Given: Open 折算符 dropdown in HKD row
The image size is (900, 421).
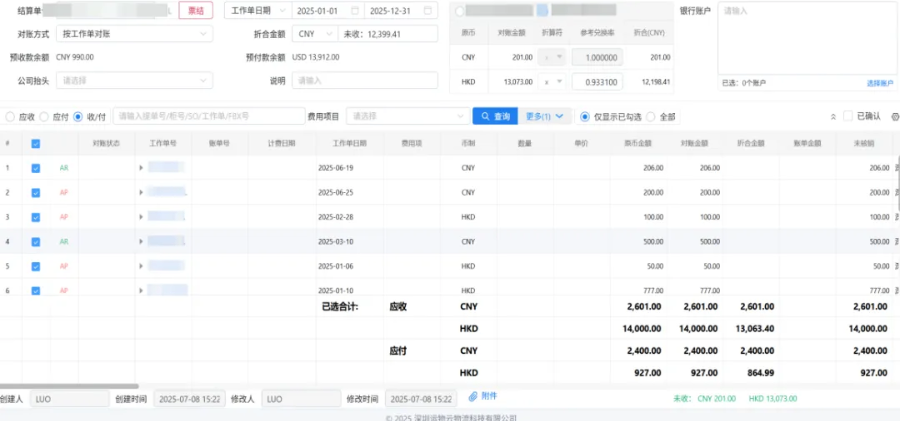Looking at the screenshot, I should click(x=552, y=82).
